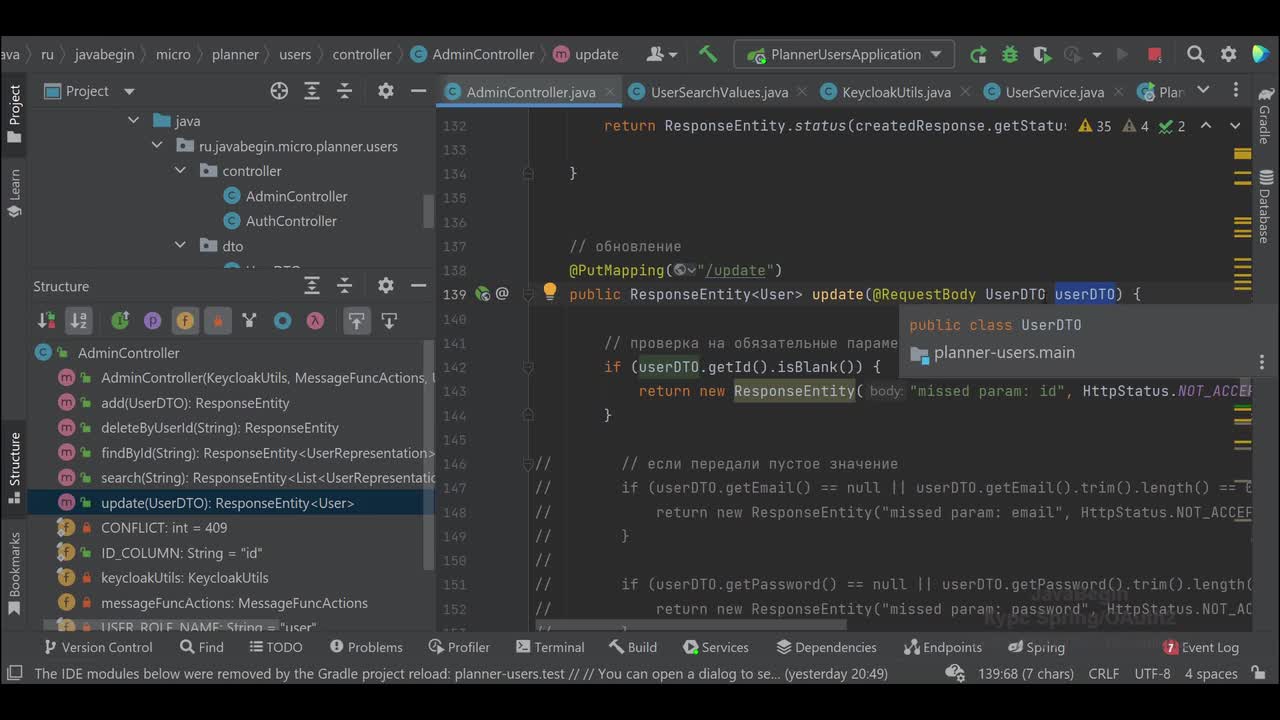Click Navigate from Source icon in Structure
The height and width of the screenshot is (720, 1280).
(x=389, y=321)
